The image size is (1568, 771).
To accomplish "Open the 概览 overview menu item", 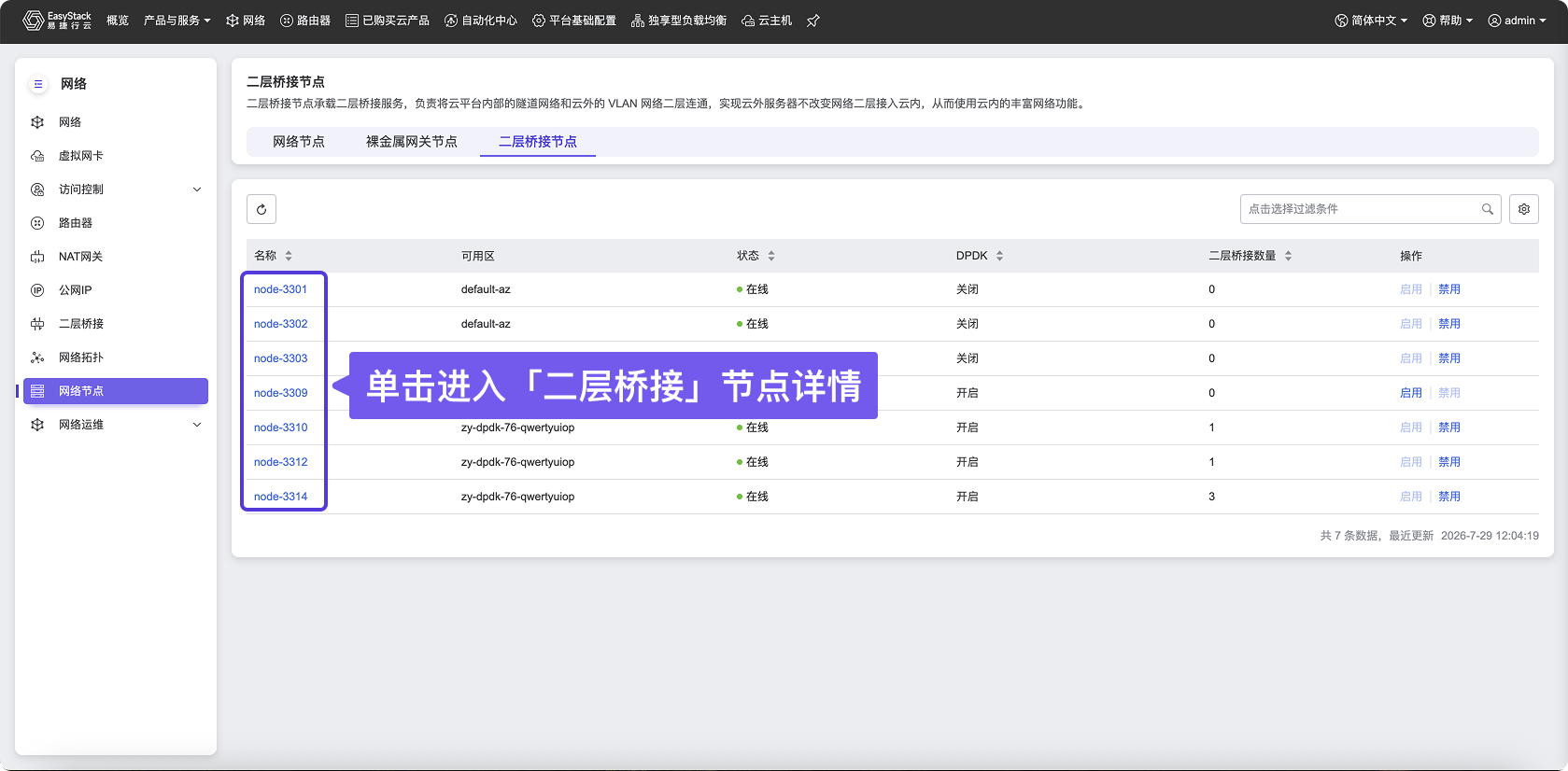I will (118, 21).
